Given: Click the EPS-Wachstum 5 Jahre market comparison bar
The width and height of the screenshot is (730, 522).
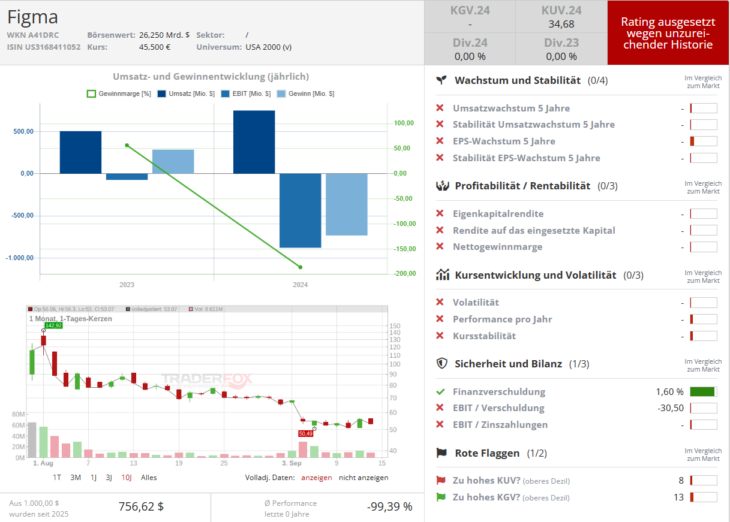Looking at the screenshot, I should click(x=703, y=141).
